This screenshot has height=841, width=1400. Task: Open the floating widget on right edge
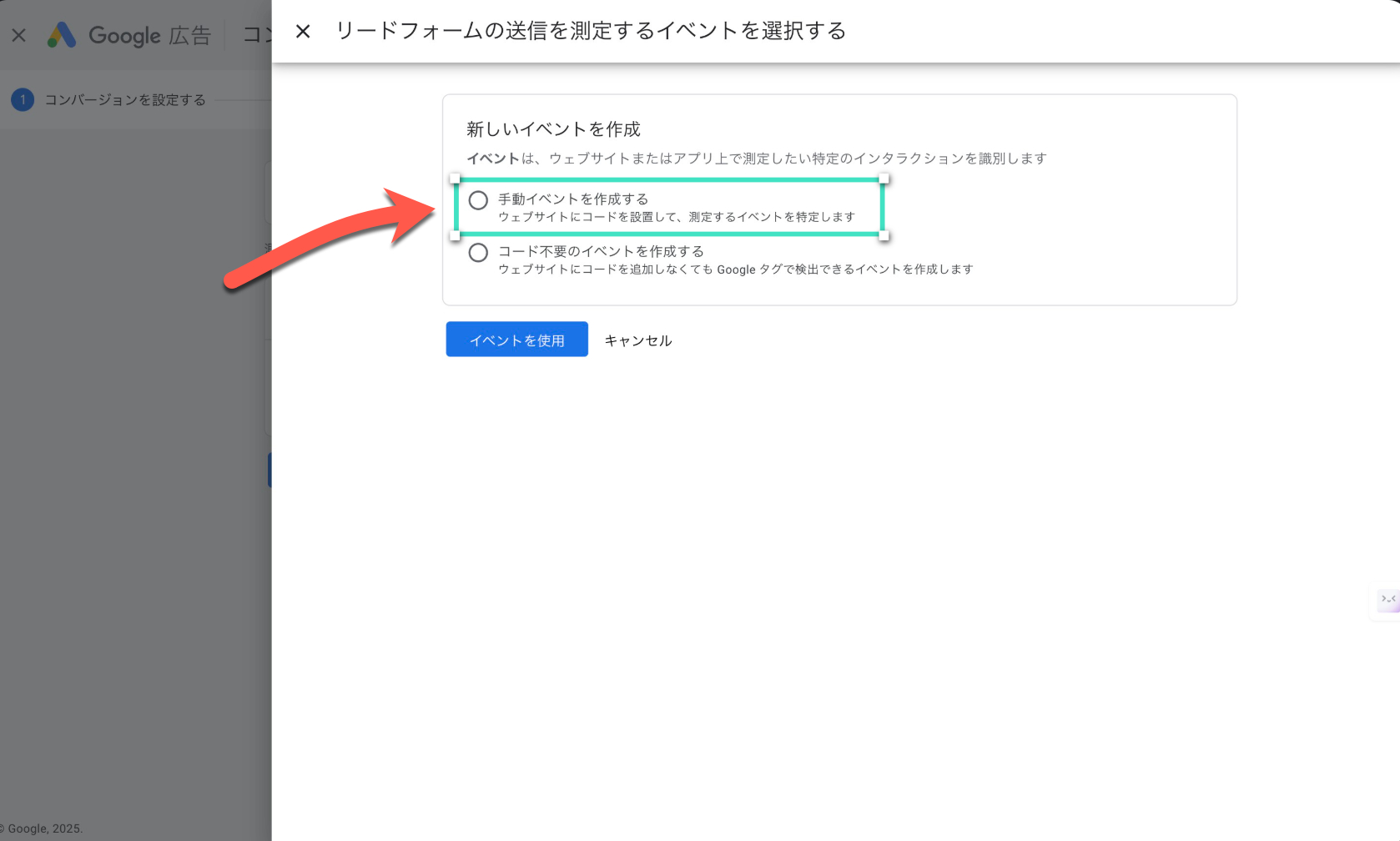click(x=1387, y=600)
